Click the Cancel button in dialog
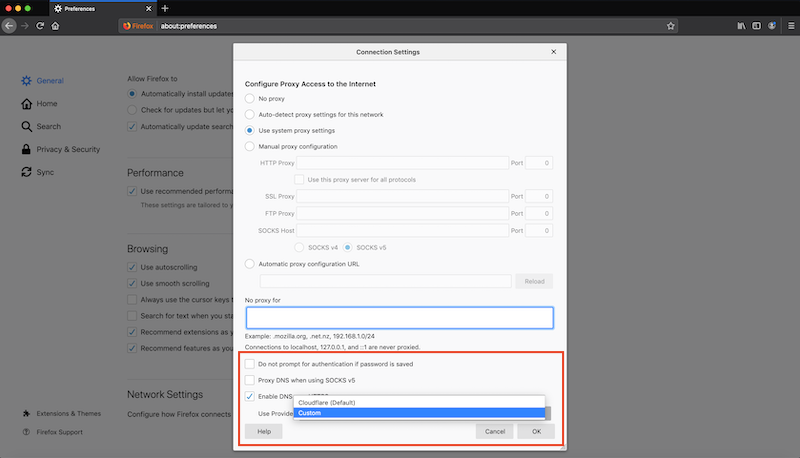 tap(494, 431)
